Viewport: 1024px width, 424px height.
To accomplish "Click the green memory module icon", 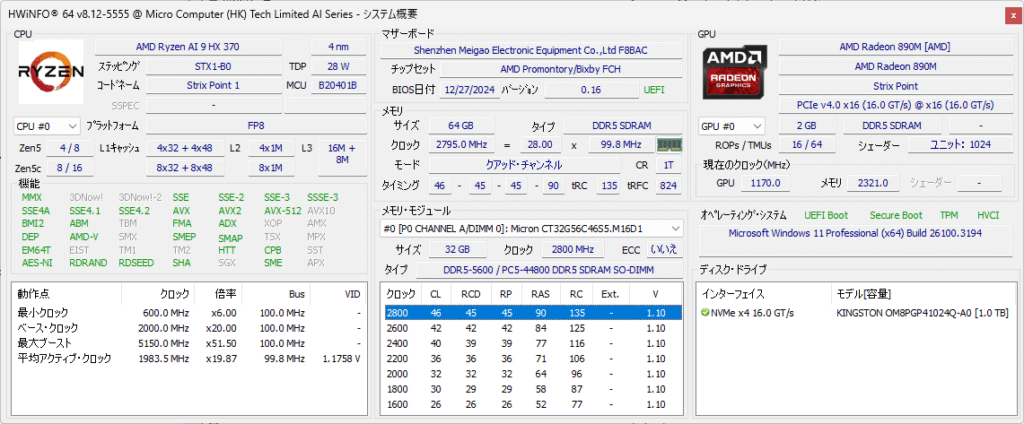I will [669, 144].
